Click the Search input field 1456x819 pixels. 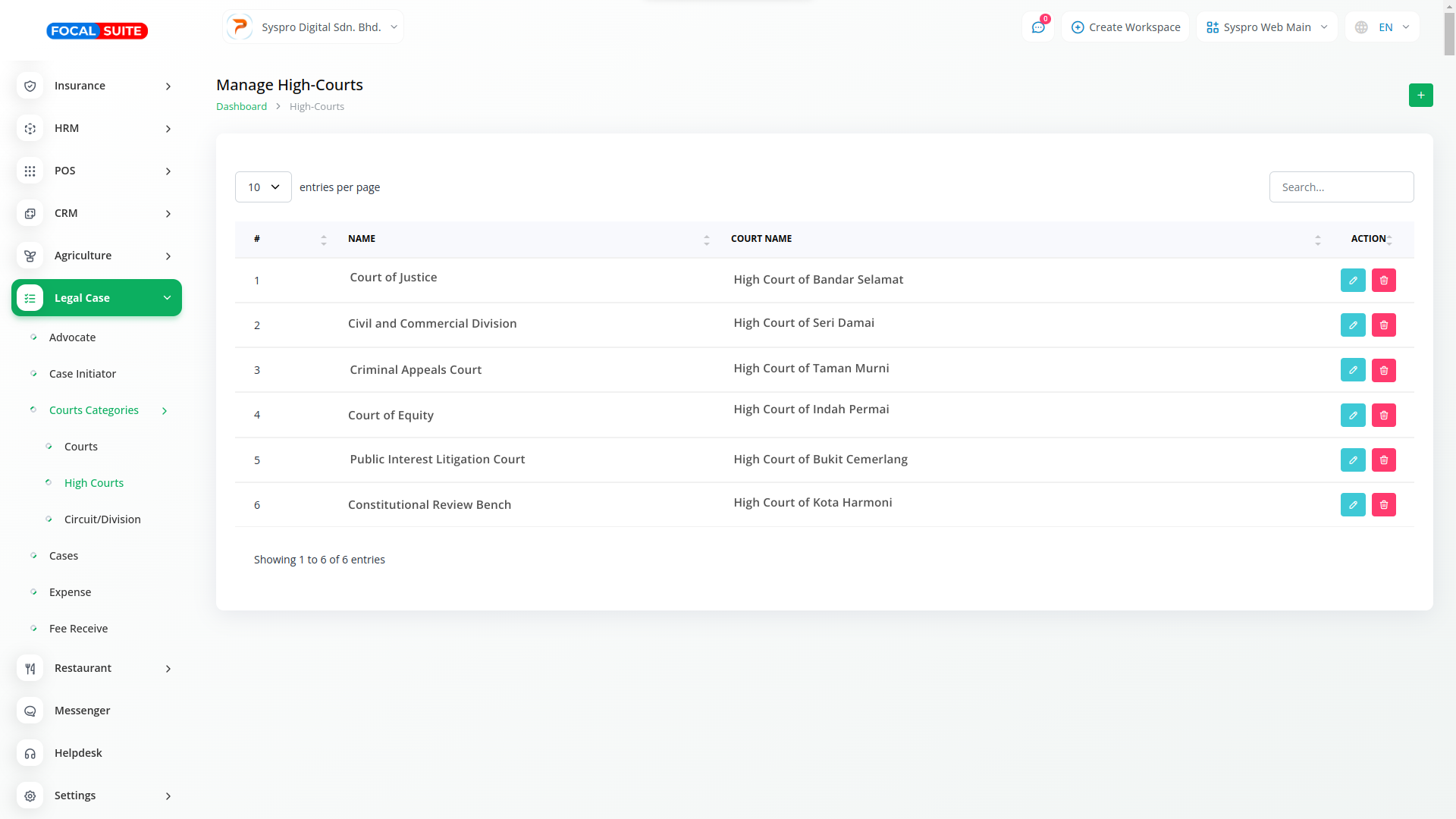pos(1341,187)
